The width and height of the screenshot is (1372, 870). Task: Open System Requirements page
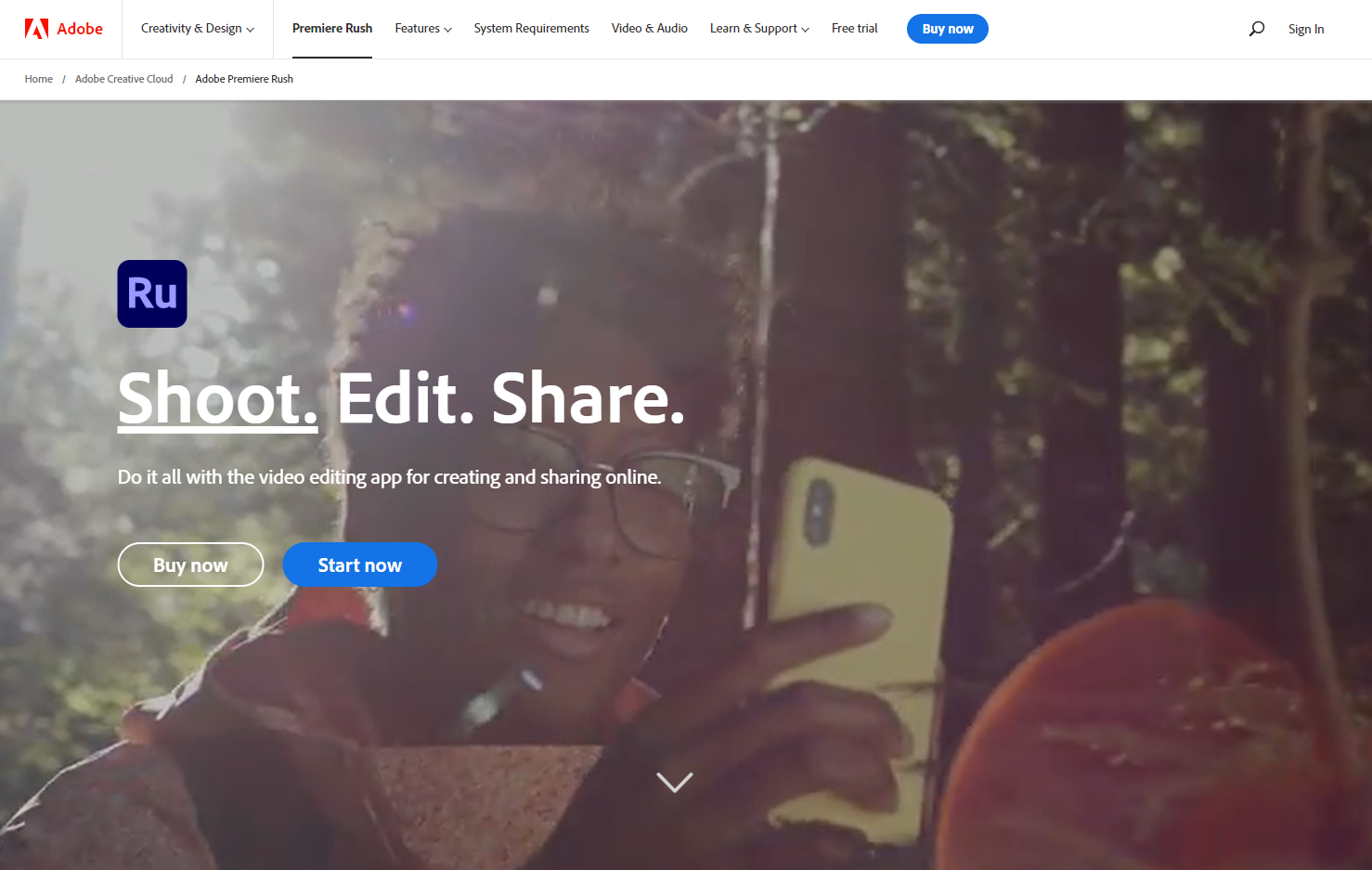tap(532, 29)
